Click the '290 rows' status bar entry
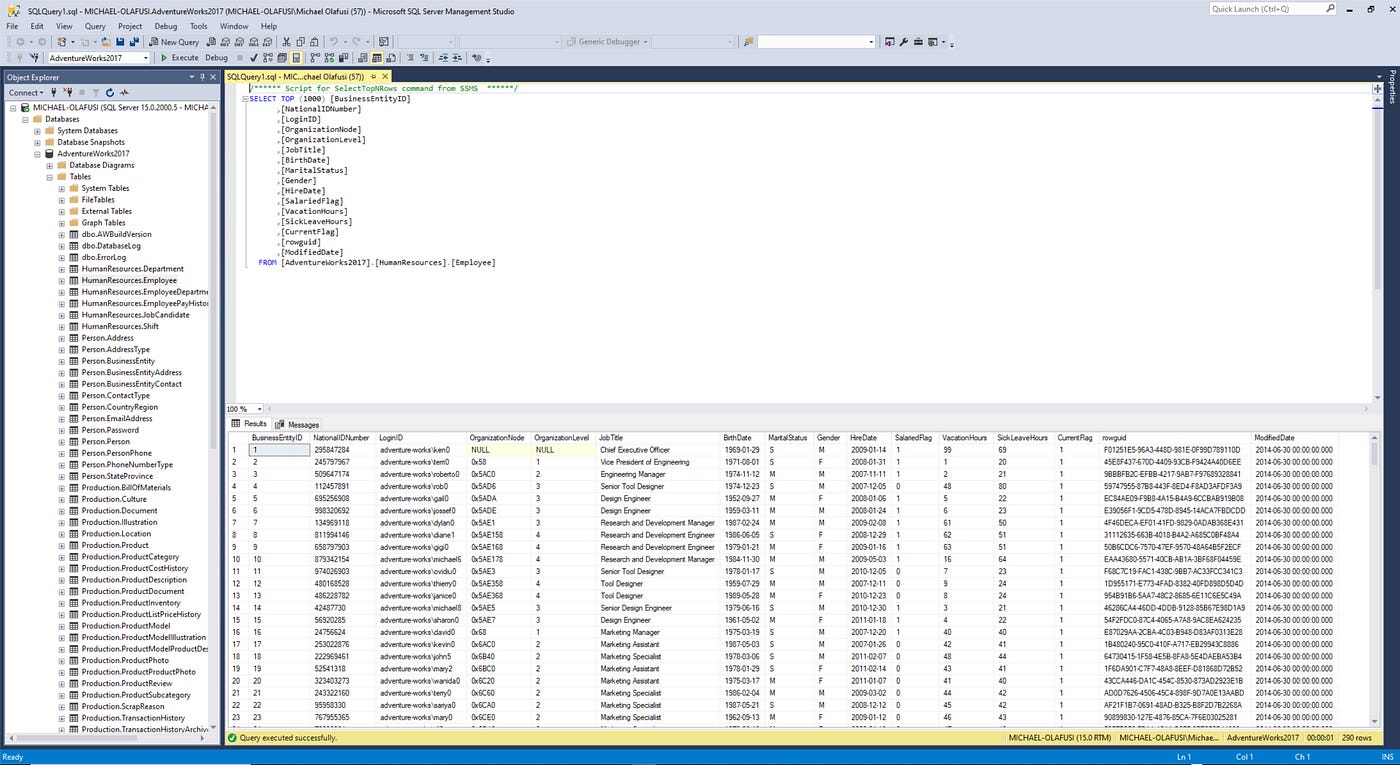Viewport: 1400px width, 765px height. click(1357, 738)
